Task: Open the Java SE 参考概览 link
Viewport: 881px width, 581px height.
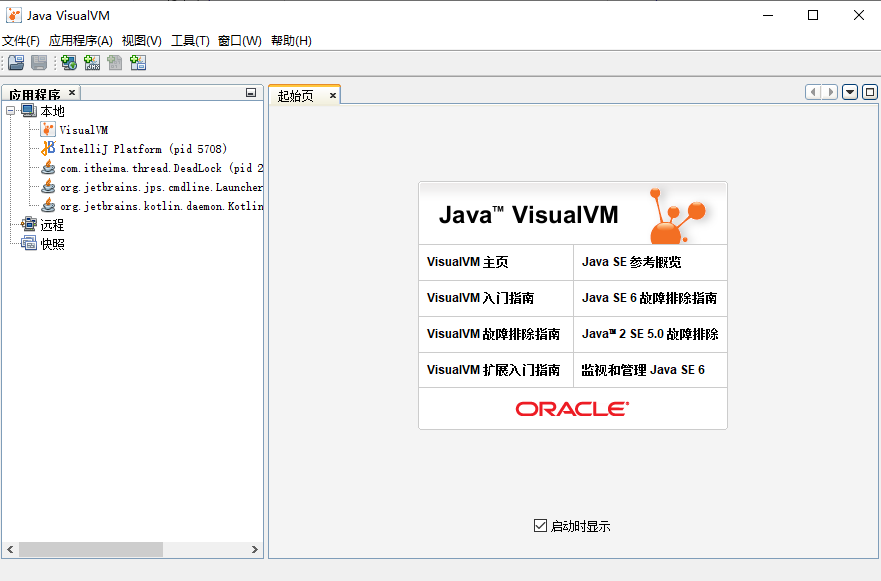Action: coord(632,262)
